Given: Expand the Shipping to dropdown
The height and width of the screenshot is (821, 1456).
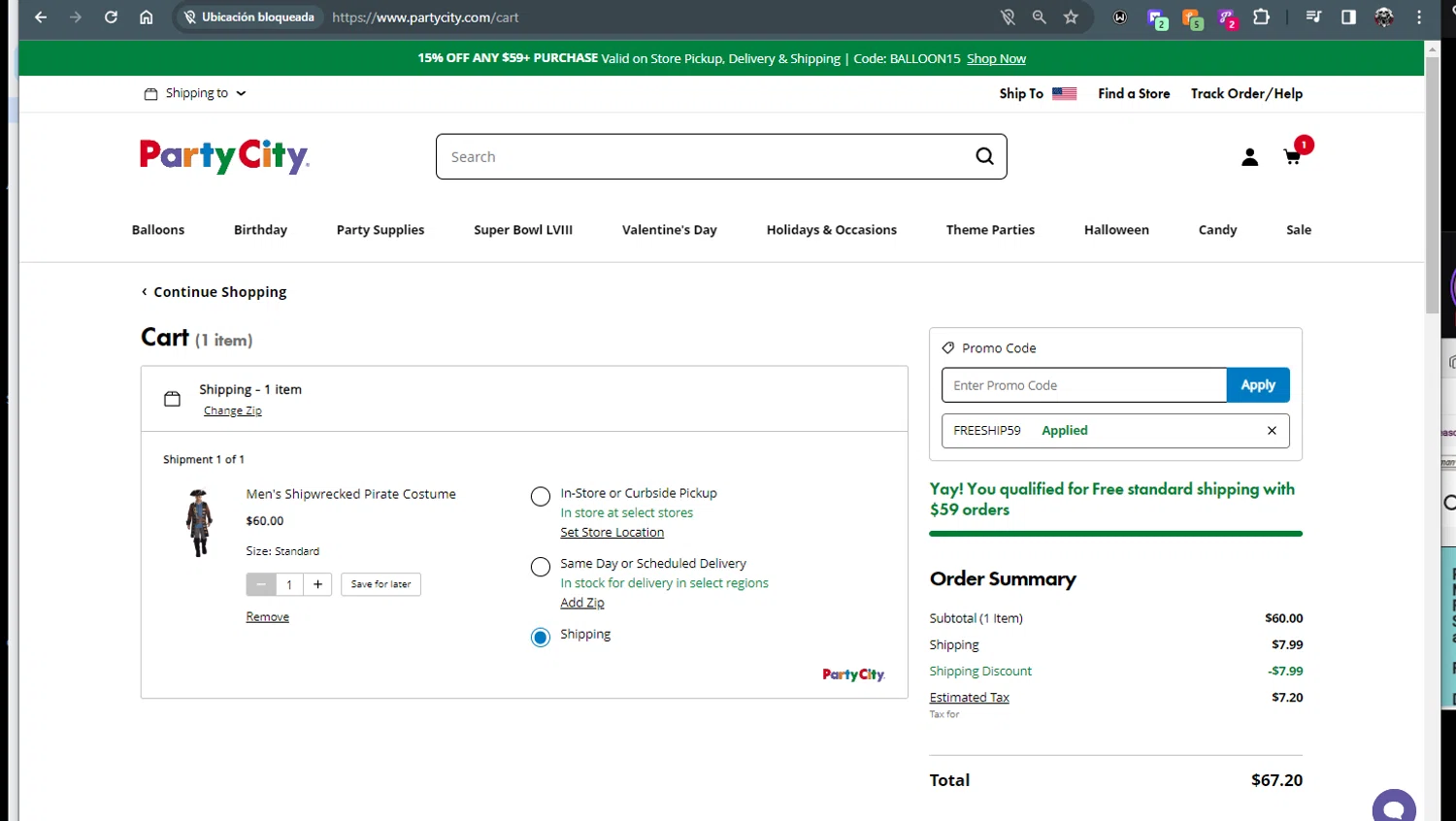Looking at the screenshot, I should pos(196,93).
